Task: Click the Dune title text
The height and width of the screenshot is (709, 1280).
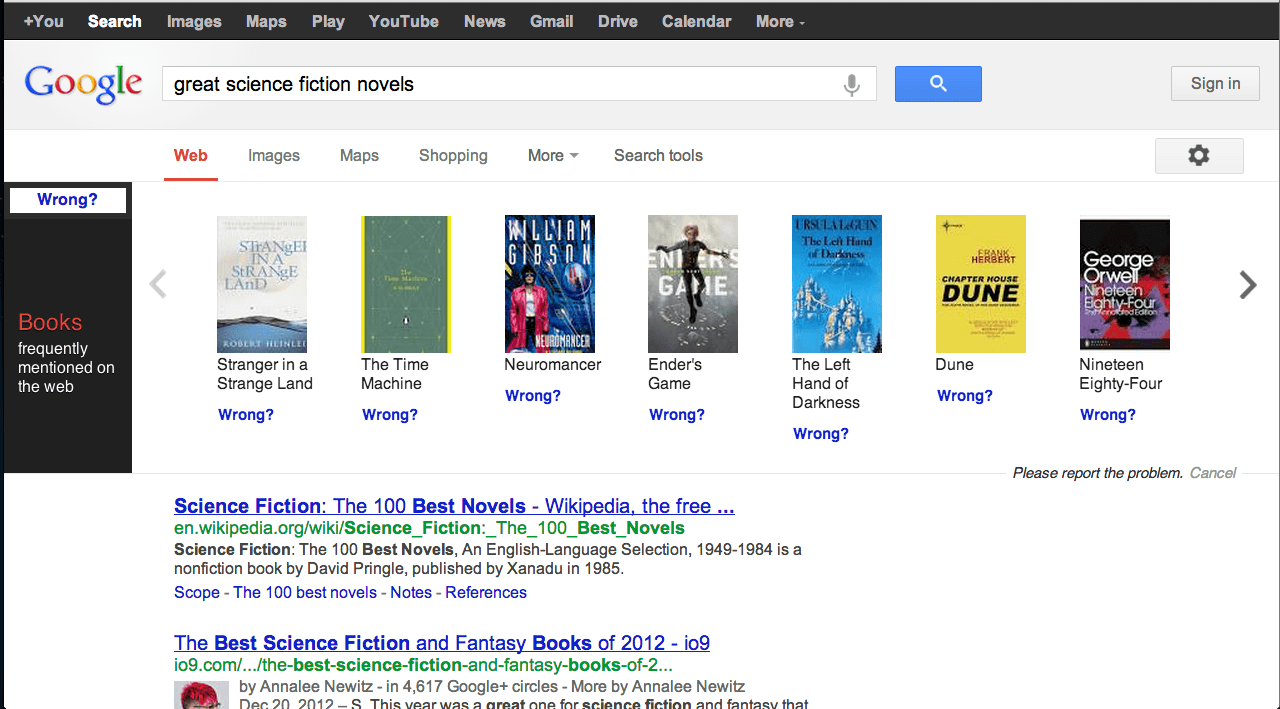Action: 954,365
